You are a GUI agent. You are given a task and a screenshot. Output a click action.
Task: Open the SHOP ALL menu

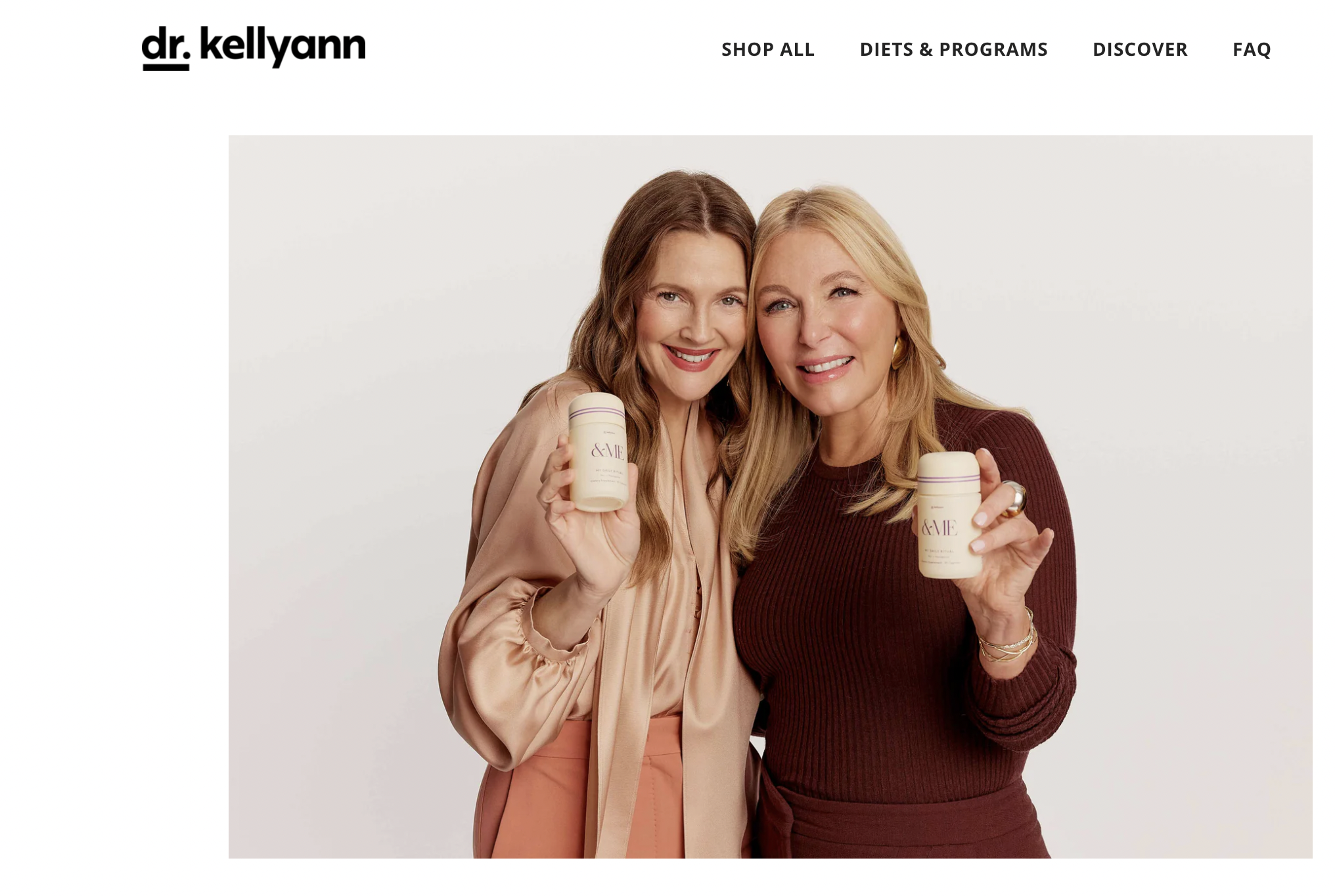coord(768,49)
